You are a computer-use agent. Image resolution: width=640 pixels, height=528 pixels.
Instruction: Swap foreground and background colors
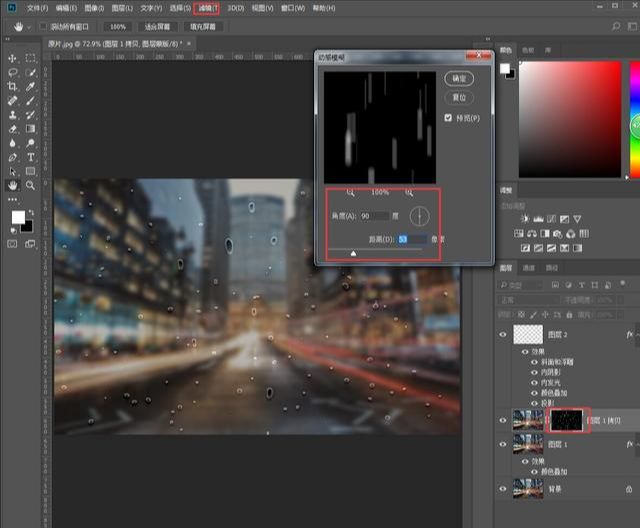tap(31, 213)
